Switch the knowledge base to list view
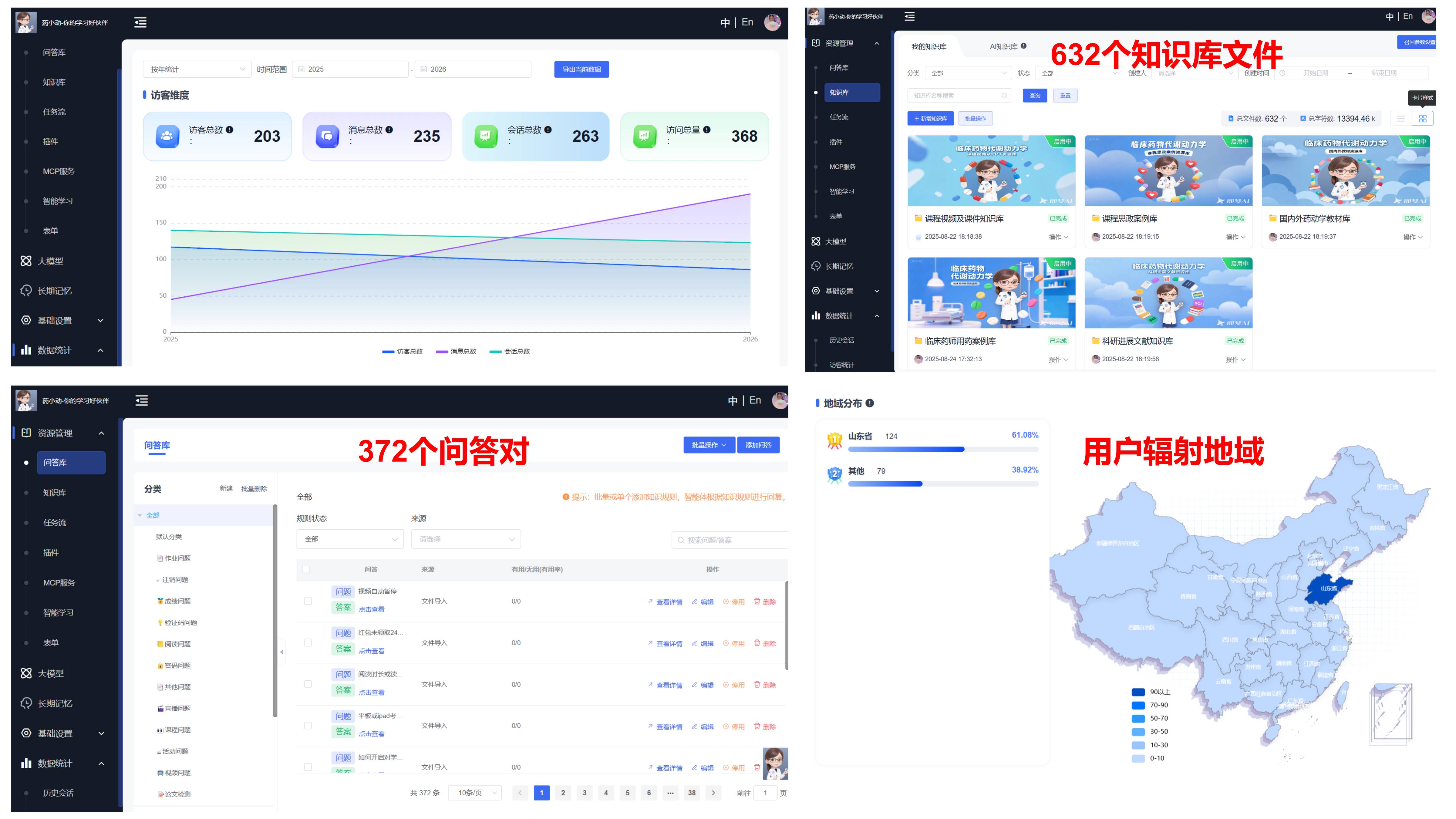 tap(1400, 119)
